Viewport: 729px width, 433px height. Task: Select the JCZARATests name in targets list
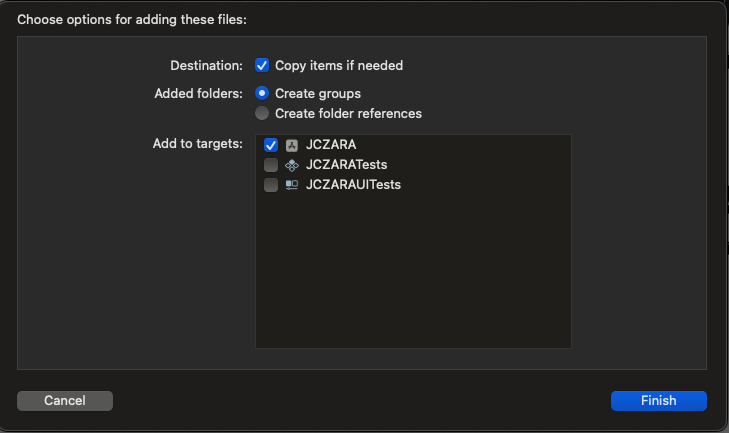coord(346,165)
